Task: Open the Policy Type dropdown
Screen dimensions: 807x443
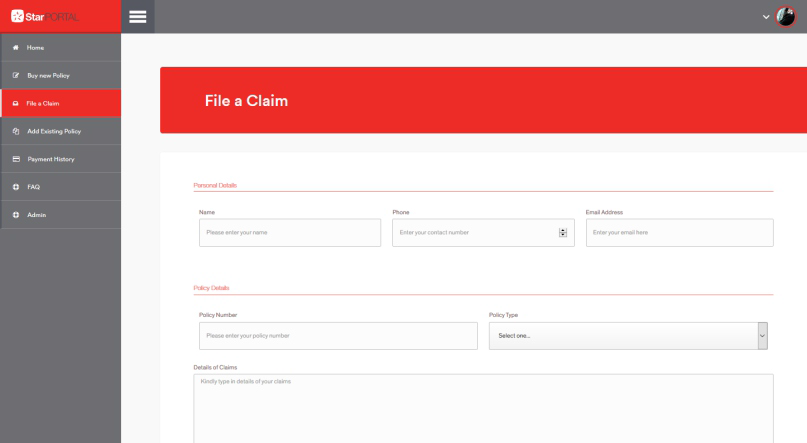Action: (622, 336)
